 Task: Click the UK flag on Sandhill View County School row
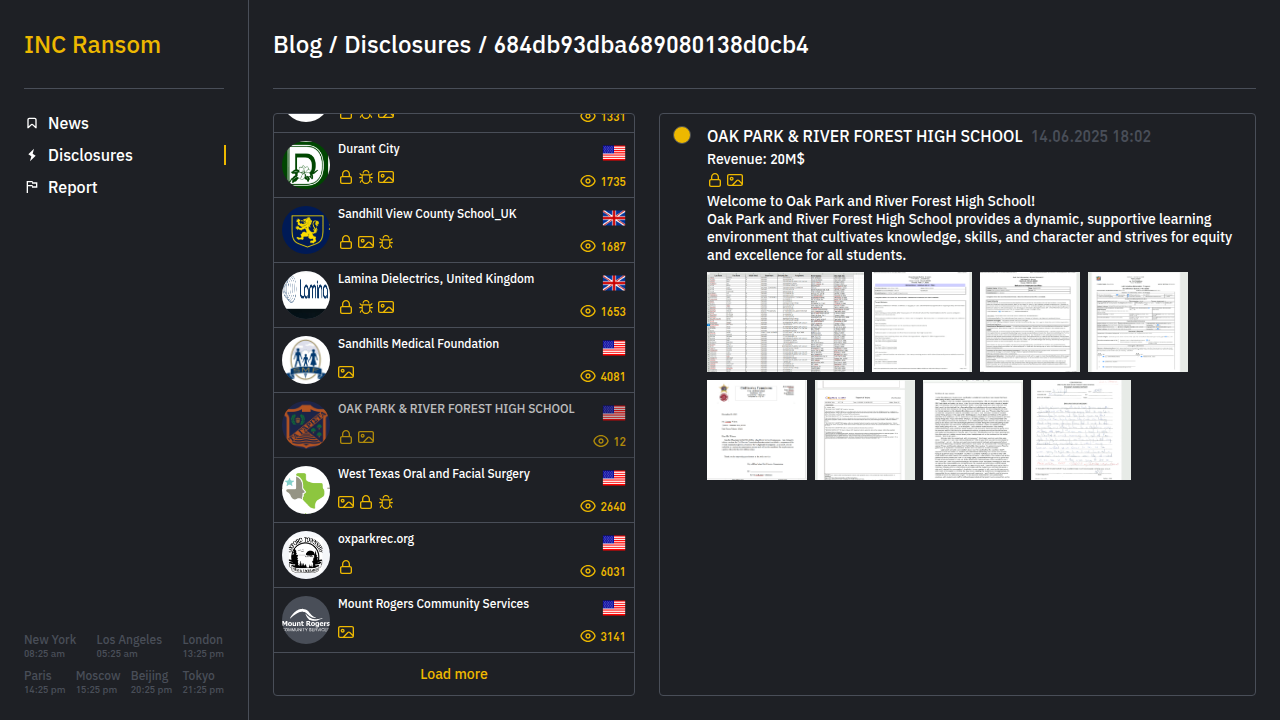tap(614, 218)
